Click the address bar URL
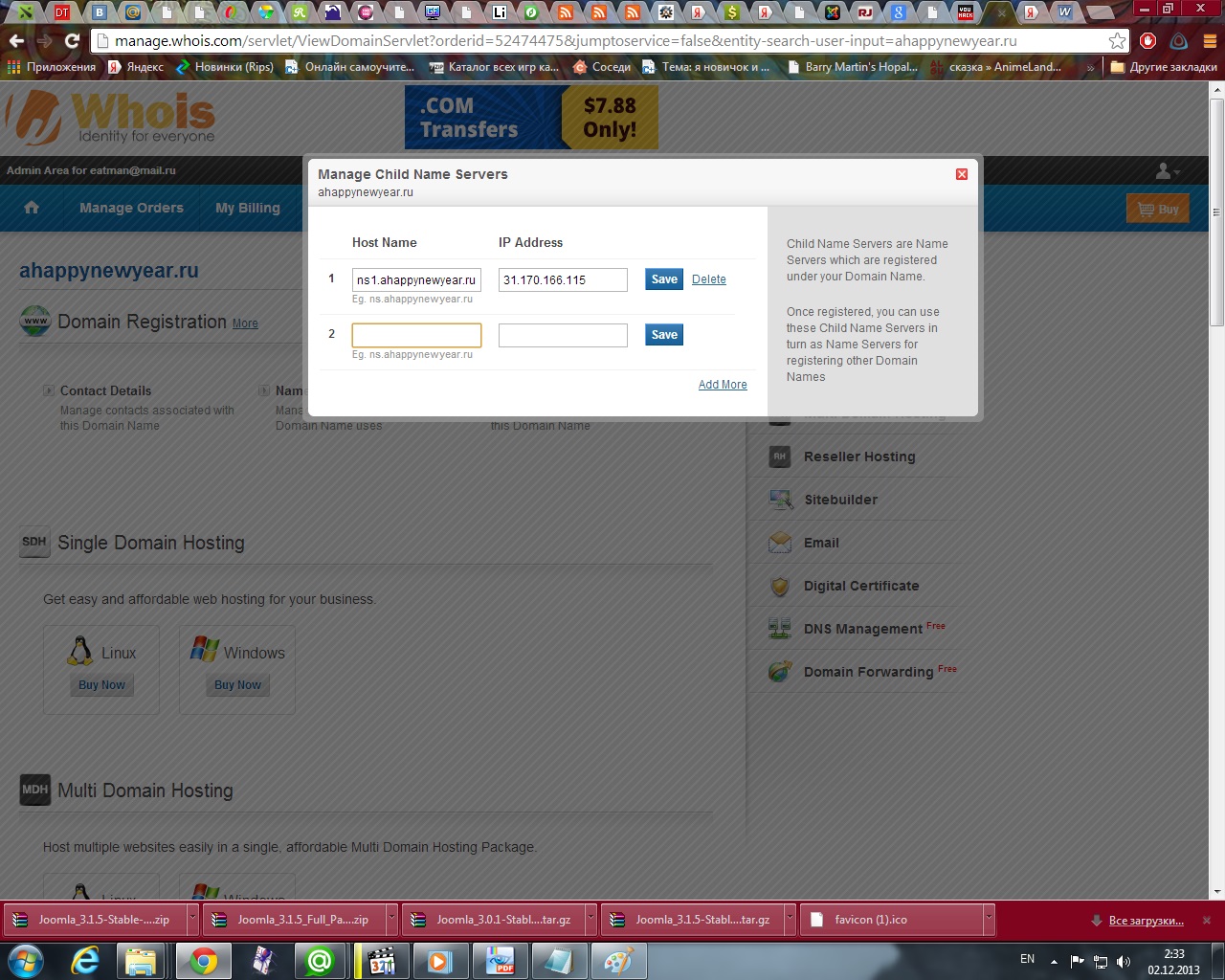Screen dimensions: 1225x980 (x=566, y=41)
